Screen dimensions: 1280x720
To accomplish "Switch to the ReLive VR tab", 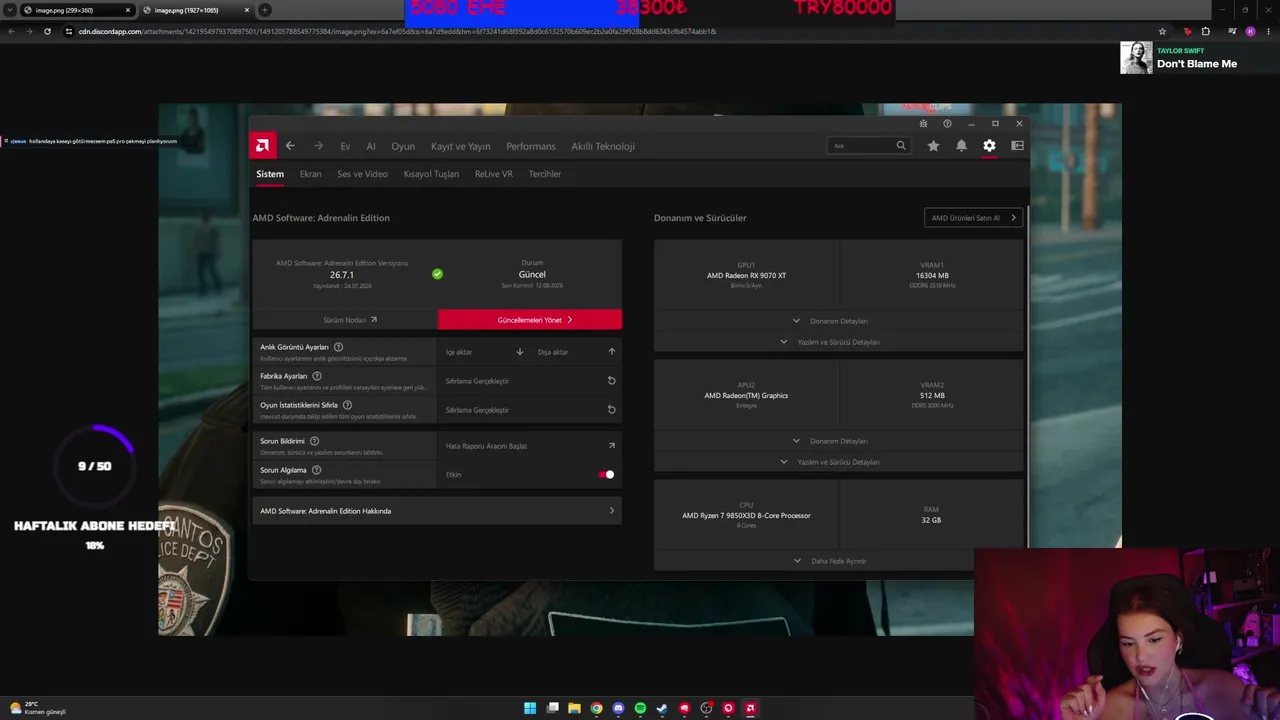I will coord(494,174).
